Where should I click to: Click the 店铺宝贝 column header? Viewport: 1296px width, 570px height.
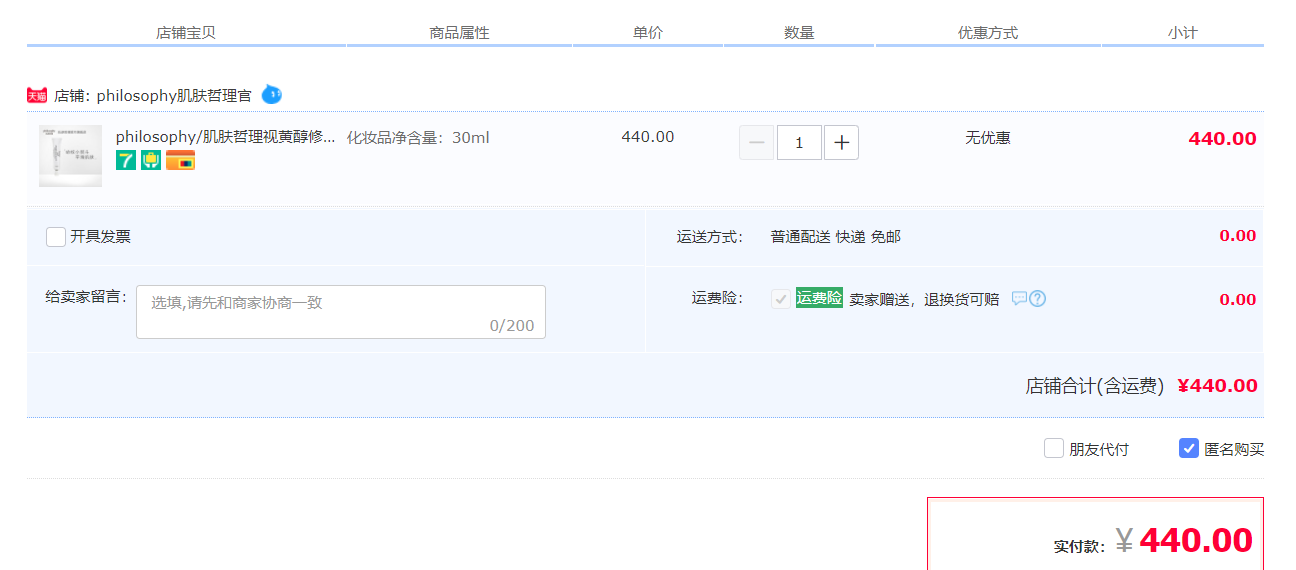(x=186, y=32)
